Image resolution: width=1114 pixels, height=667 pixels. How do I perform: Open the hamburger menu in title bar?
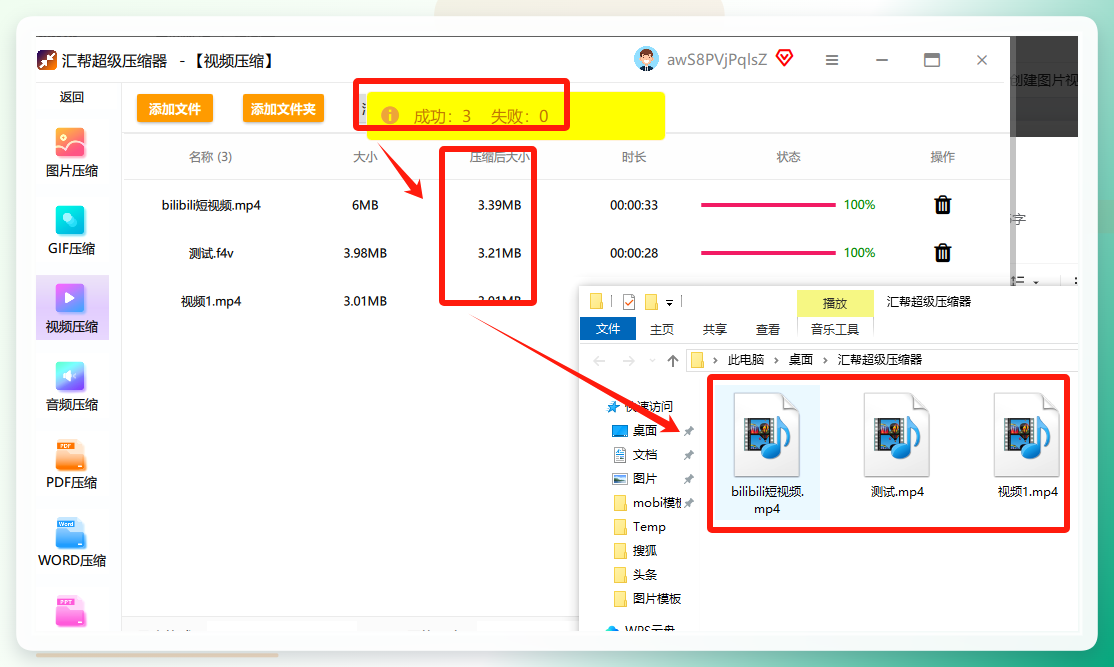(832, 60)
